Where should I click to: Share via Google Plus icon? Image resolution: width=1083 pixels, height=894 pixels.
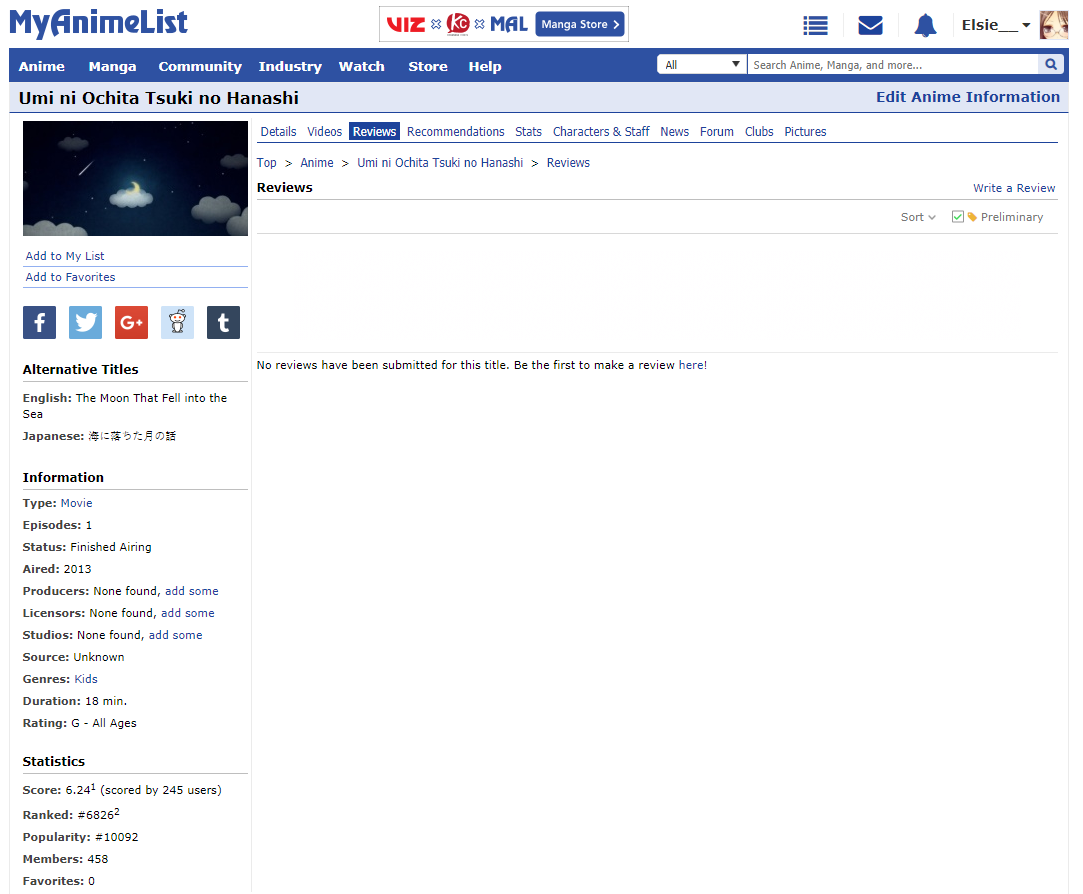(x=131, y=322)
